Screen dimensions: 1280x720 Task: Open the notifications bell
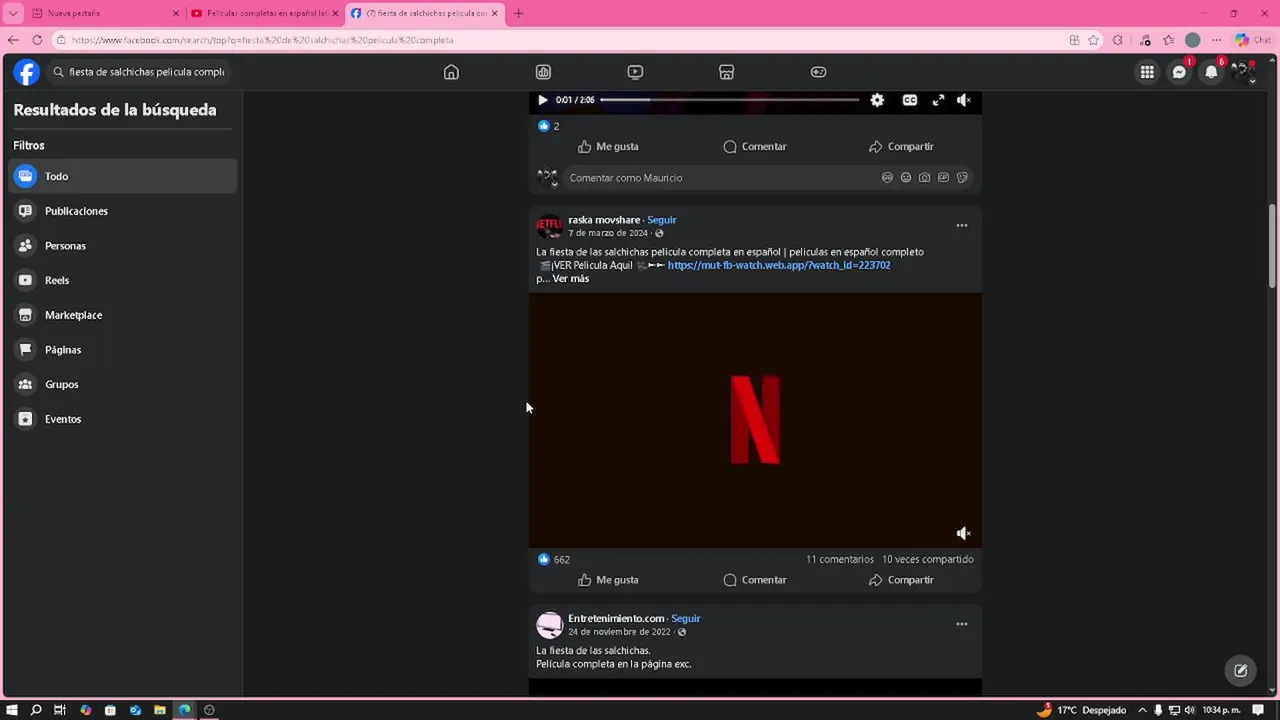coord(1211,72)
